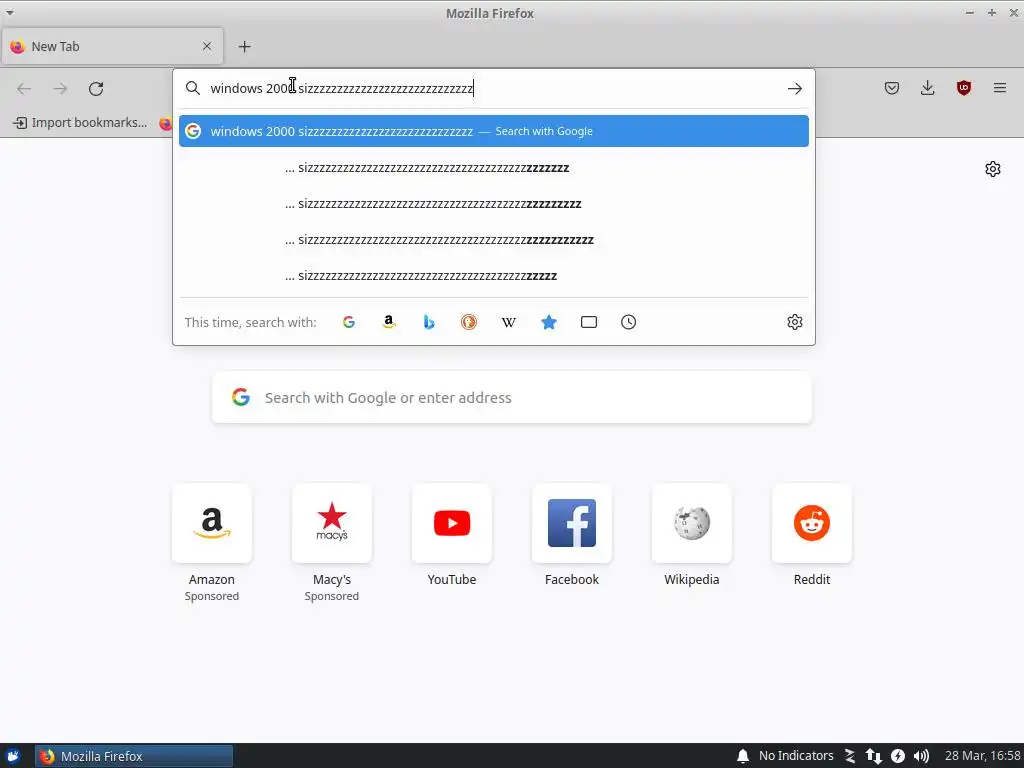Open search settings gear in dropdown

[794, 322]
